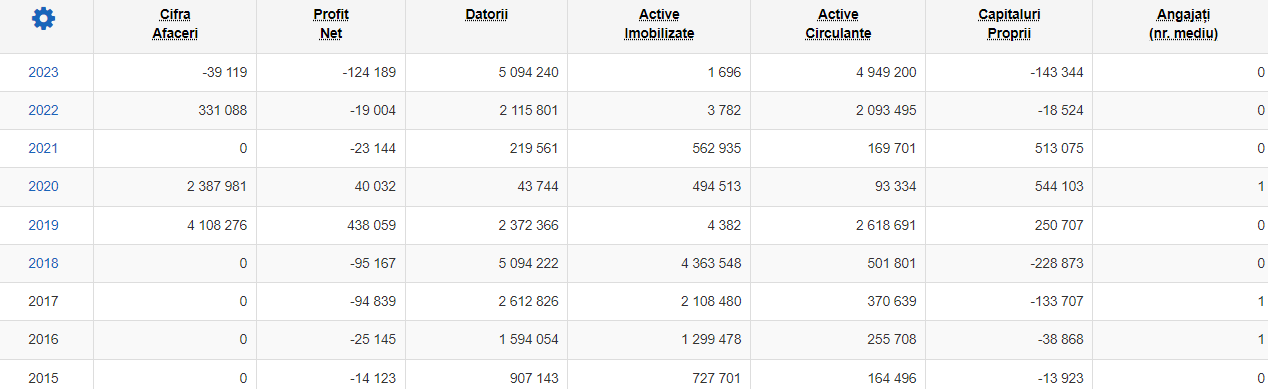This screenshot has width=1268, height=389.
Task: Open the 2020 year link
Action: (x=43, y=186)
